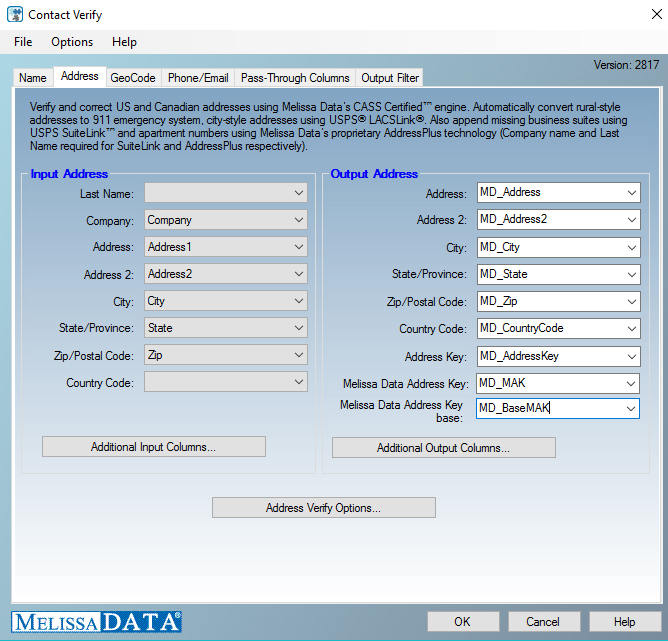
Task: Open the MD_Address2 output dropdown arrow
Action: pyautogui.click(x=631, y=220)
